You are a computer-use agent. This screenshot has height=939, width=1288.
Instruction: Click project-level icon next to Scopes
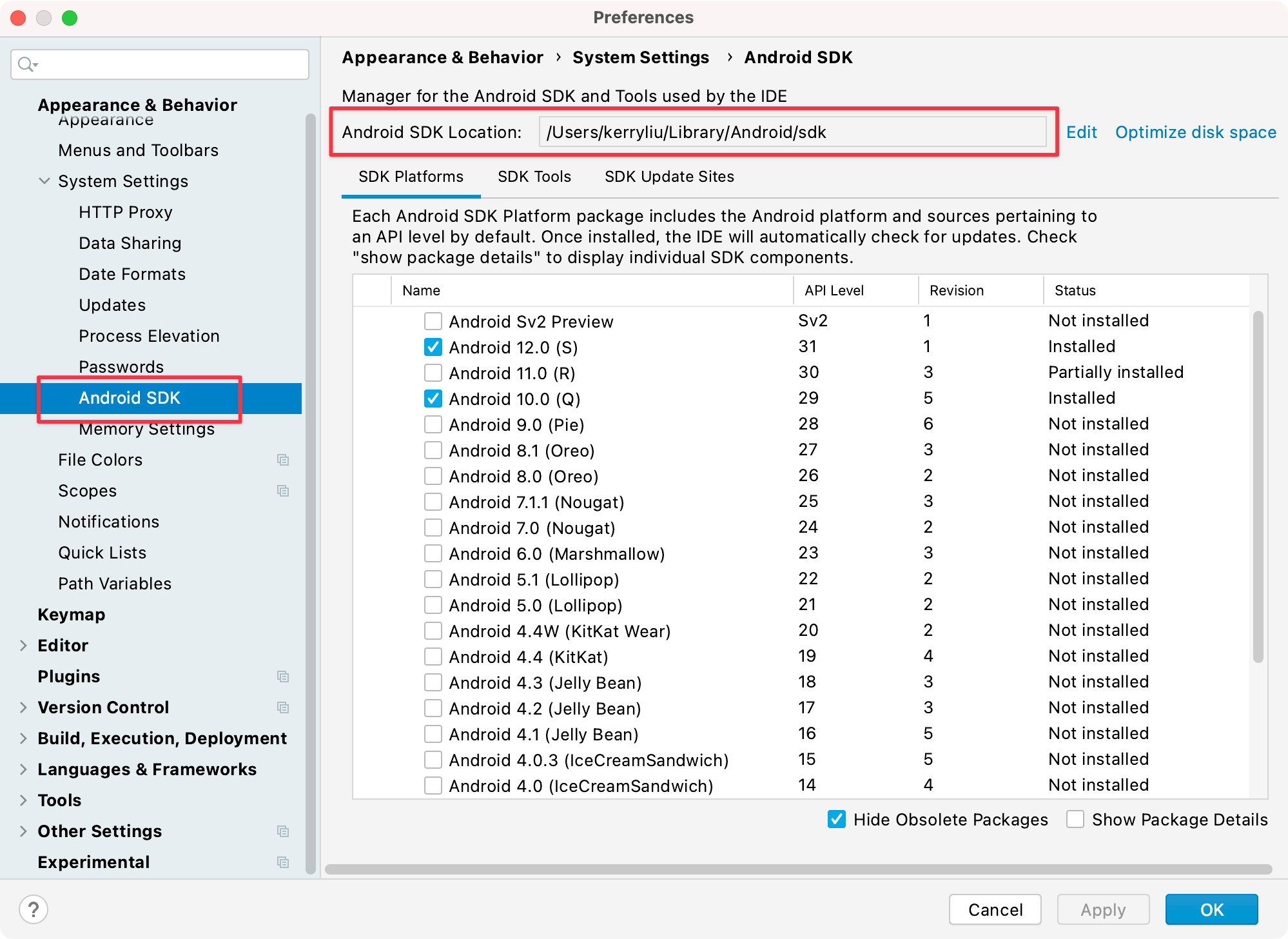tap(282, 491)
